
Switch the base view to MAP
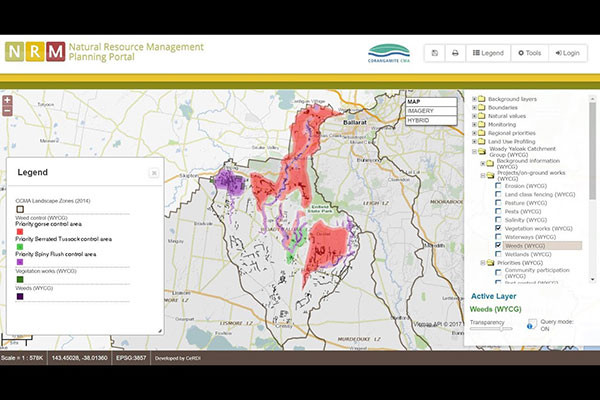pos(431,102)
